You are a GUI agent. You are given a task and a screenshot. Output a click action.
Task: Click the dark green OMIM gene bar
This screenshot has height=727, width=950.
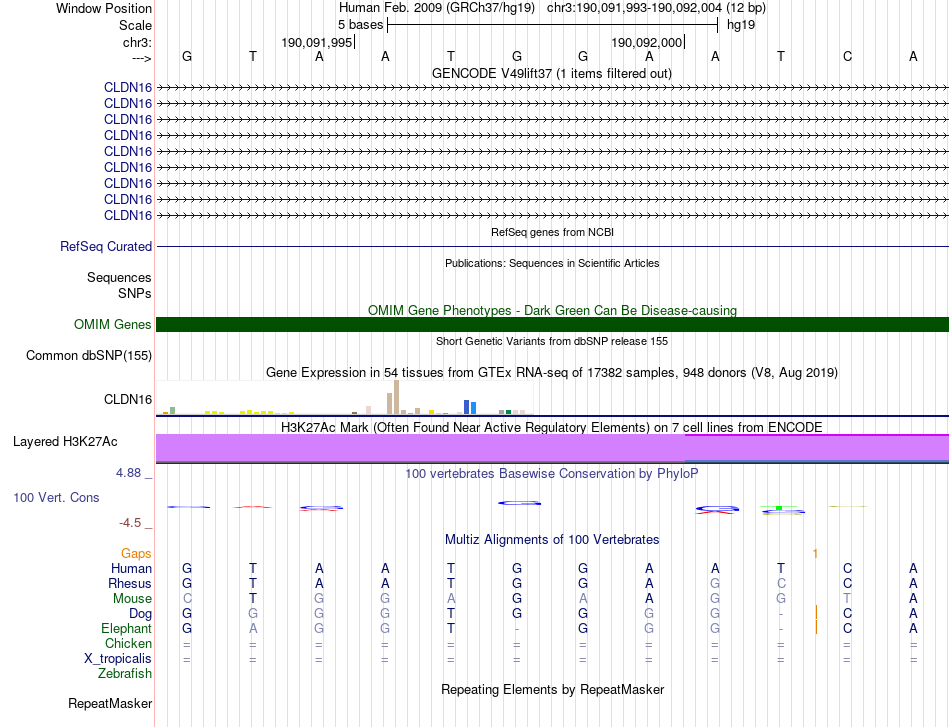click(x=552, y=324)
